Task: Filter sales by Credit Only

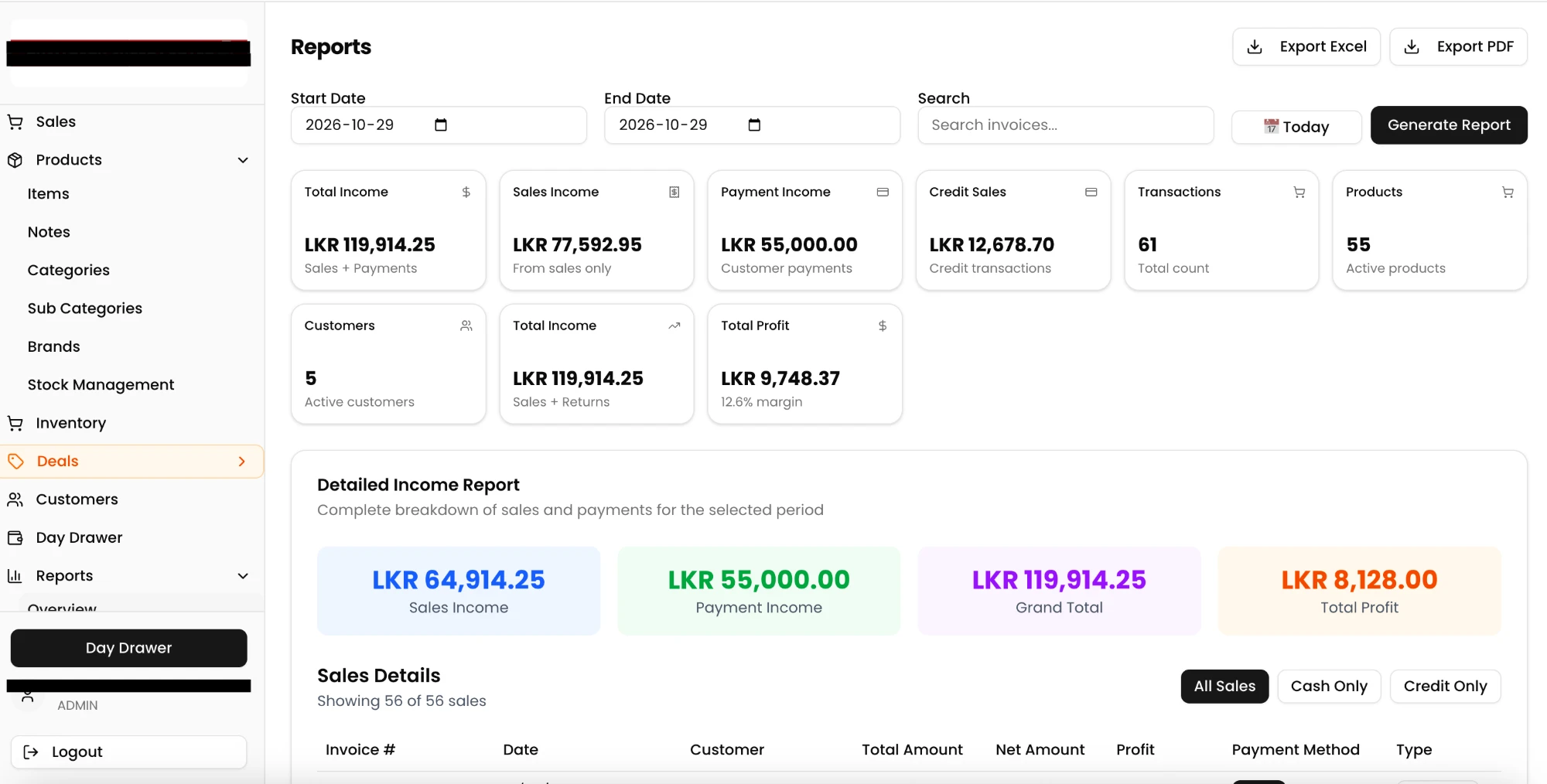Action: (x=1445, y=687)
